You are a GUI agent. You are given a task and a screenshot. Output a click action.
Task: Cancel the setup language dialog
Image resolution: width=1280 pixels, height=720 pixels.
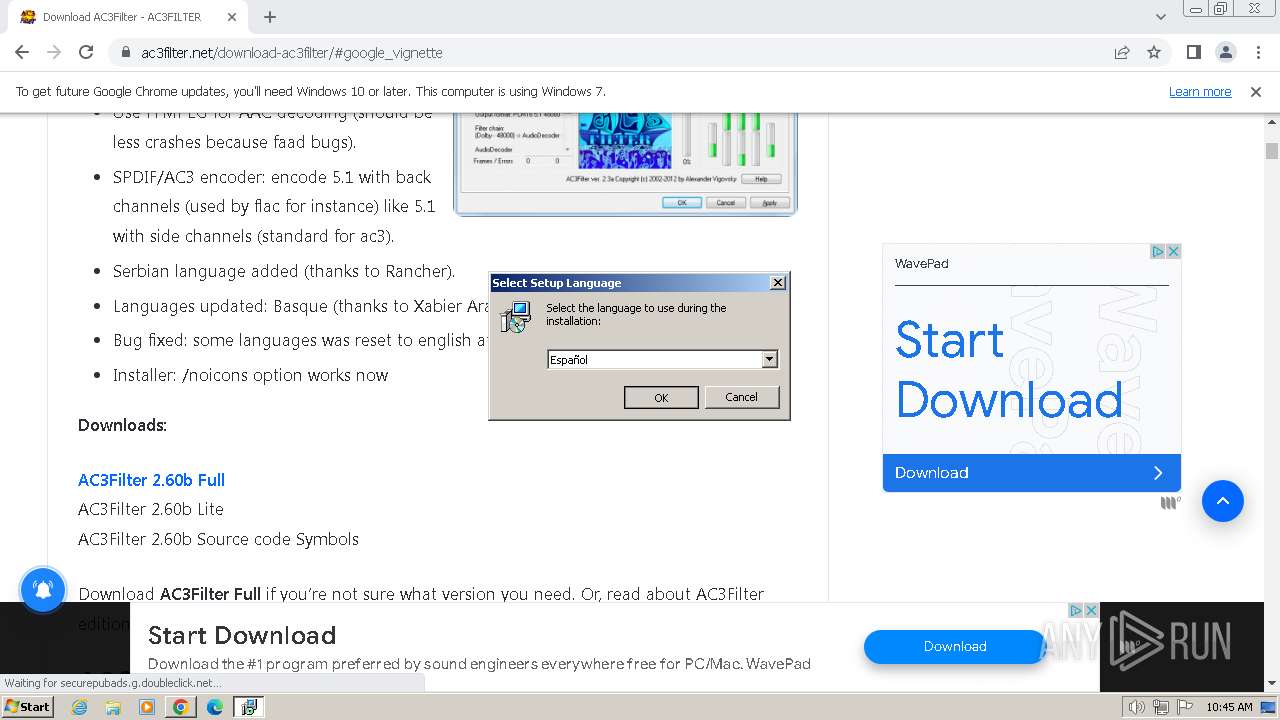tap(741, 397)
